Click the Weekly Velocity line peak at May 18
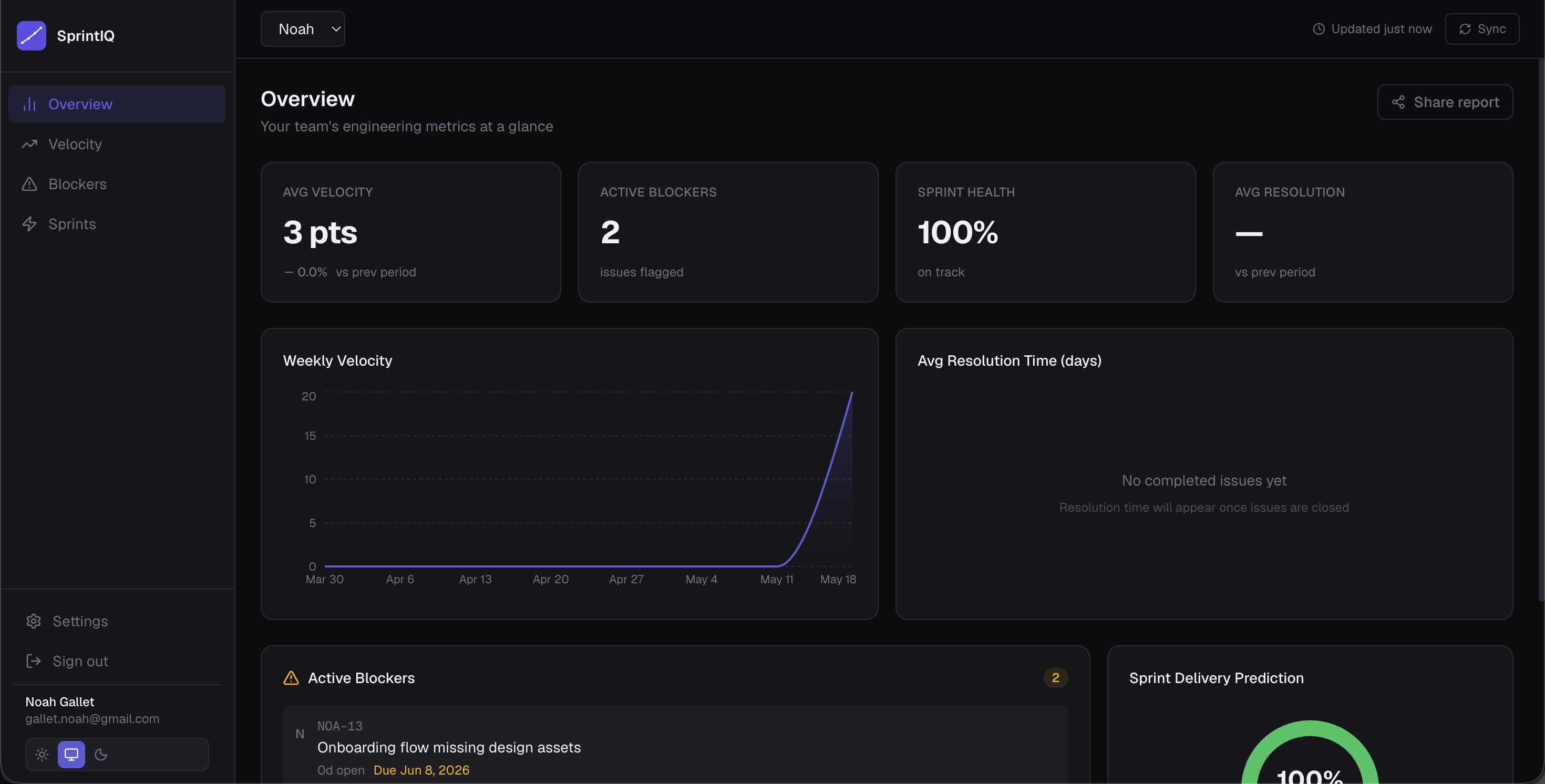This screenshot has width=1545, height=784. coord(852,393)
